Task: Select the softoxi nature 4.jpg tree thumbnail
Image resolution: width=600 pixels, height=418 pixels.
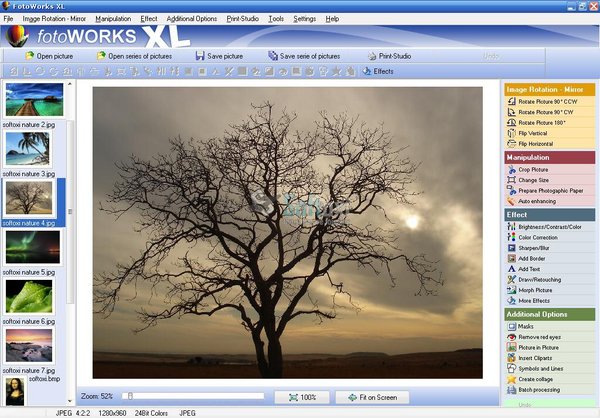Action: click(29, 198)
